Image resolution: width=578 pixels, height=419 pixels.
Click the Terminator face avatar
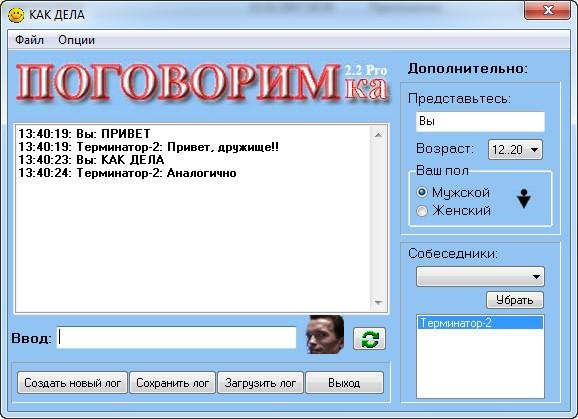click(325, 334)
